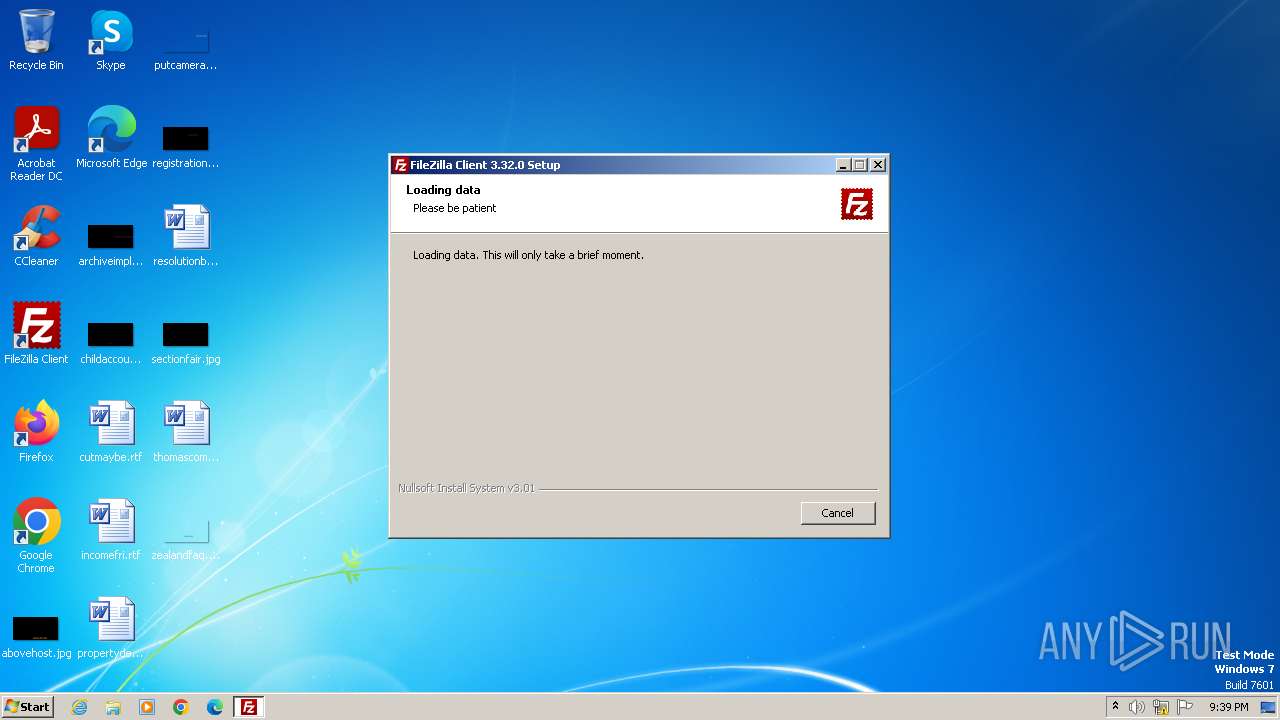
Task: Select the resolutionb Word document icon
Action: 185,236
